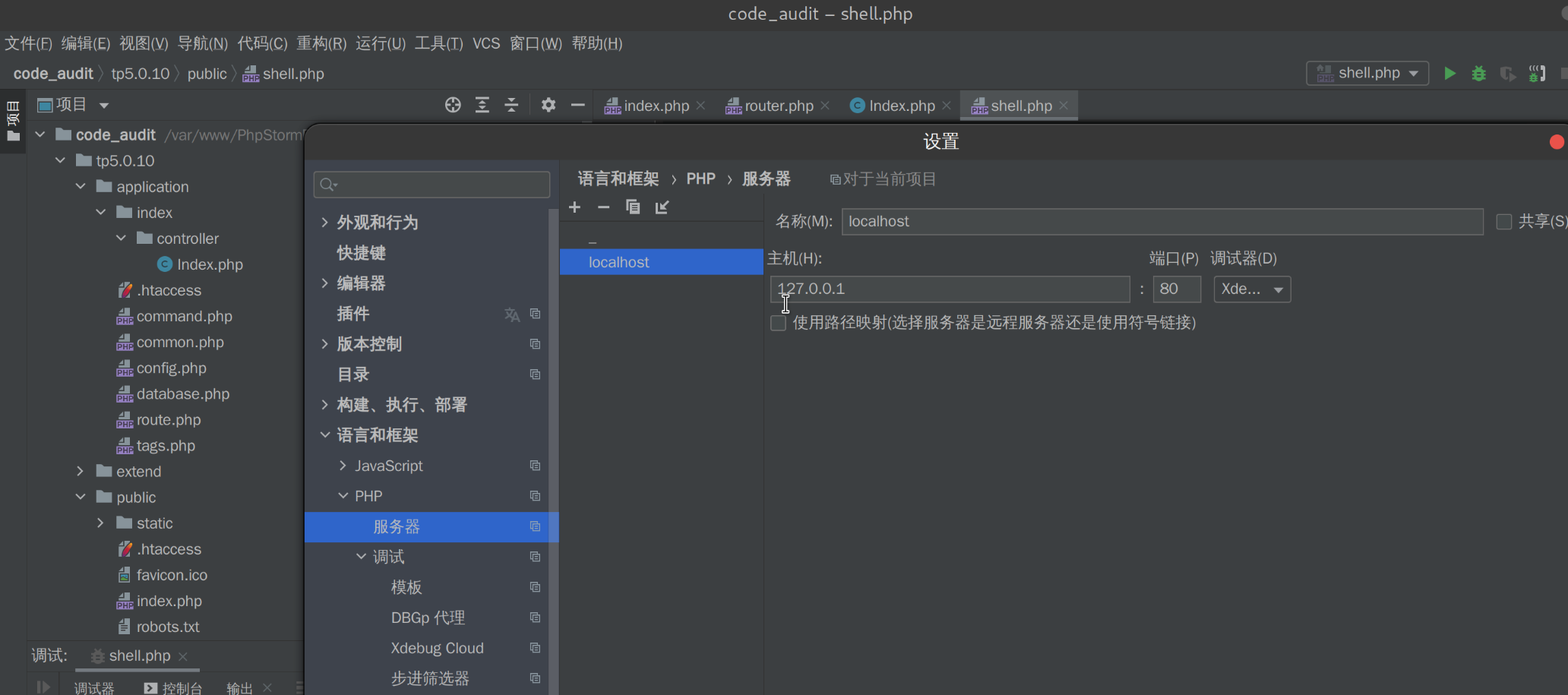Select localhost in the servers list
The width and height of the screenshot is (1568, 695).
point(662,262)
